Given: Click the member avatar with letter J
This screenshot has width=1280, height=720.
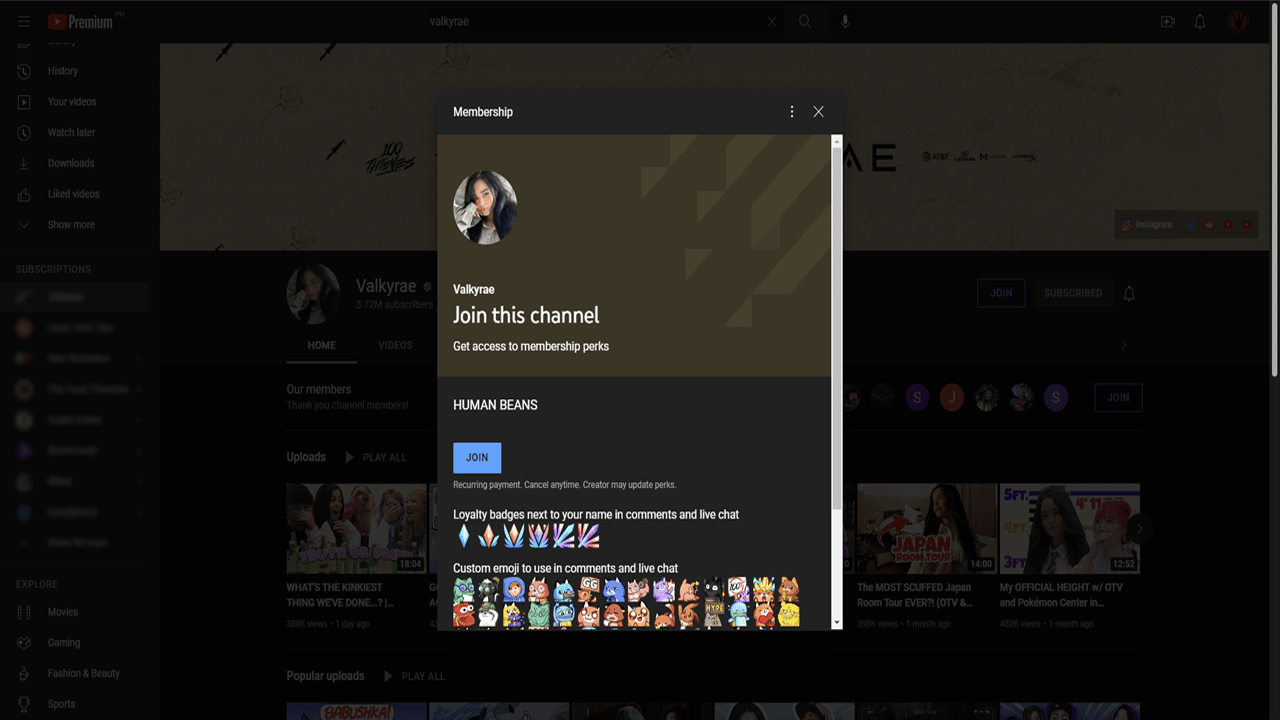Looking at the screenshot, I should pos(952,398).
